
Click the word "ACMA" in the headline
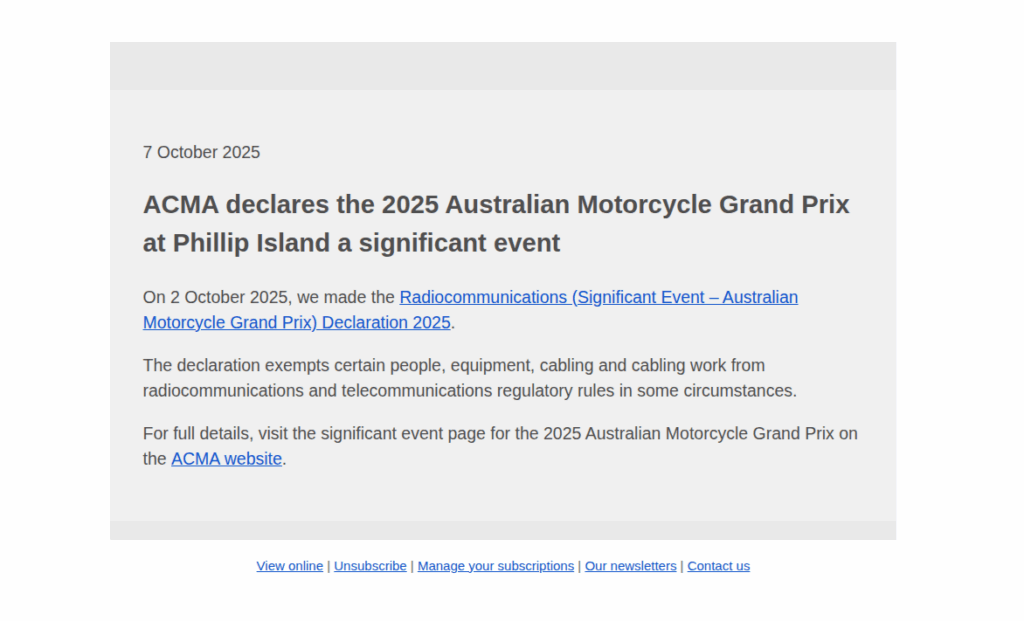pyautogui.click(x=180, y=205)
